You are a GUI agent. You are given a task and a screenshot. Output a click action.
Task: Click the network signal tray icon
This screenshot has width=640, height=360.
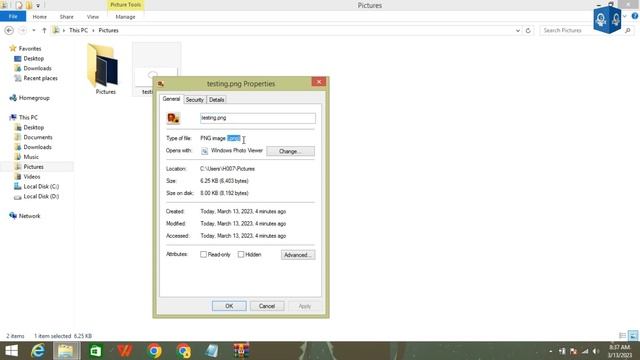(585, 351)
